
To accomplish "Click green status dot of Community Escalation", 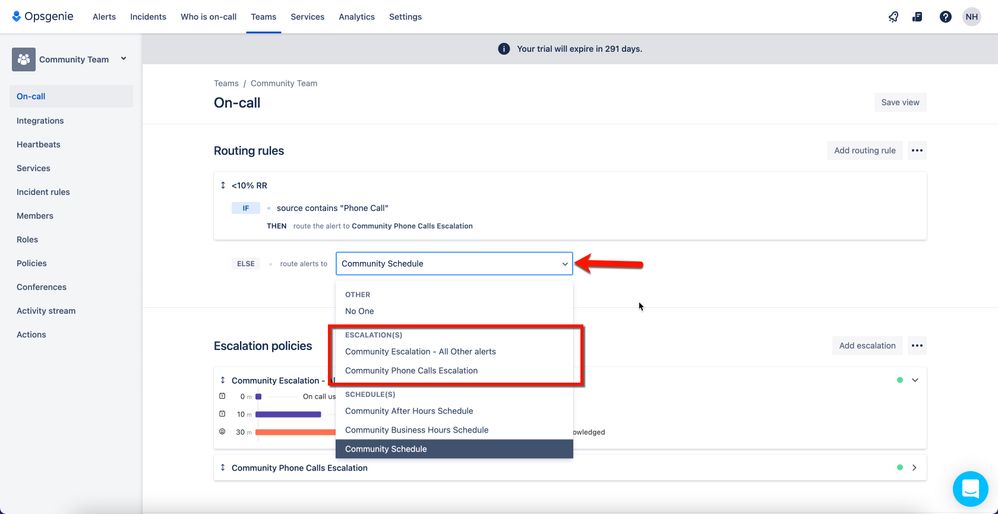I will click(899, 380).
